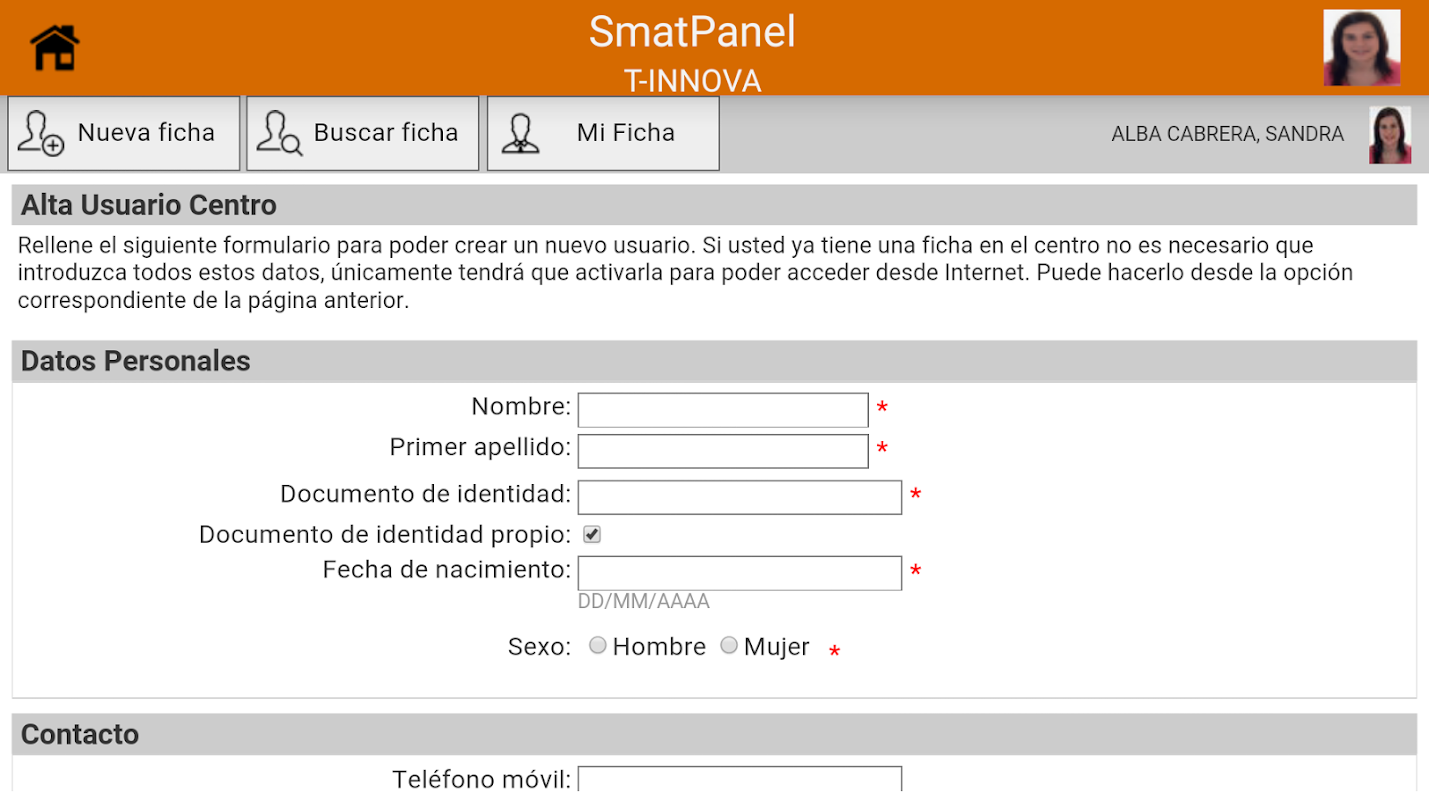Click the add-user icon on Nueva ficha
The image size is (1429, 800).
tap(41, 133)
